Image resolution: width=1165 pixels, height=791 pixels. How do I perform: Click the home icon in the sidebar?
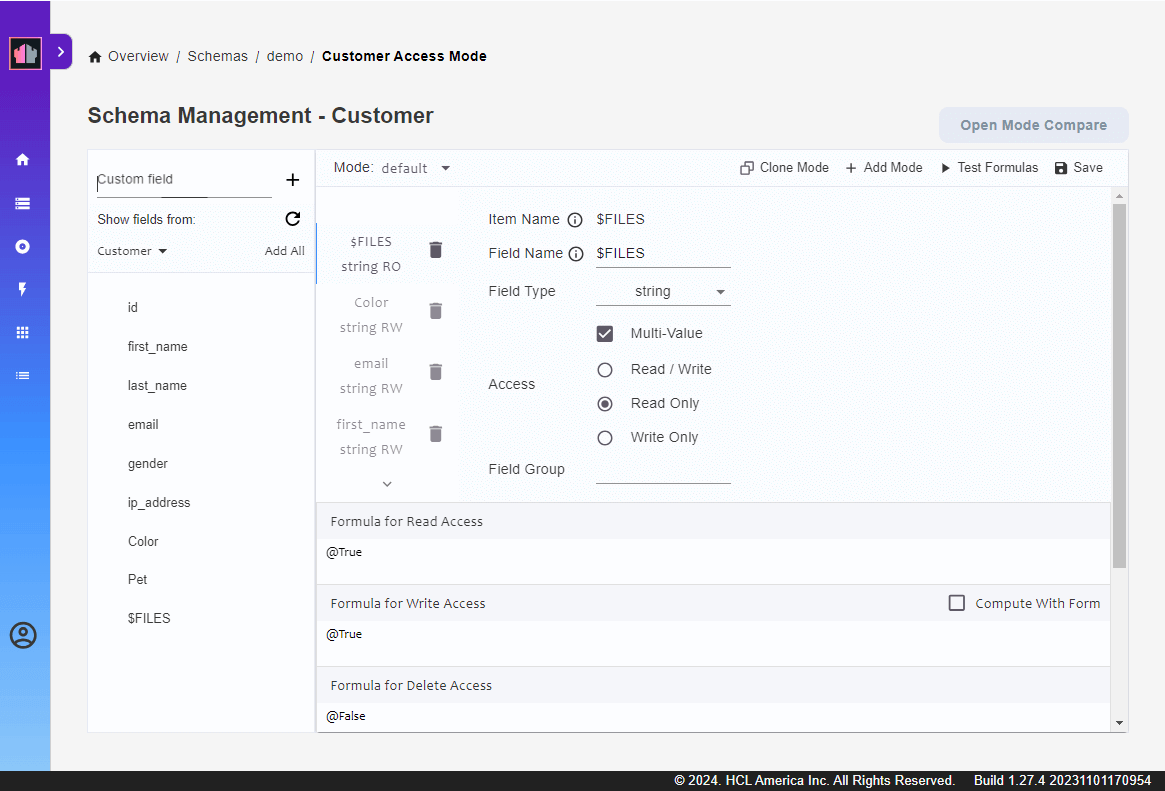point(23,160)
